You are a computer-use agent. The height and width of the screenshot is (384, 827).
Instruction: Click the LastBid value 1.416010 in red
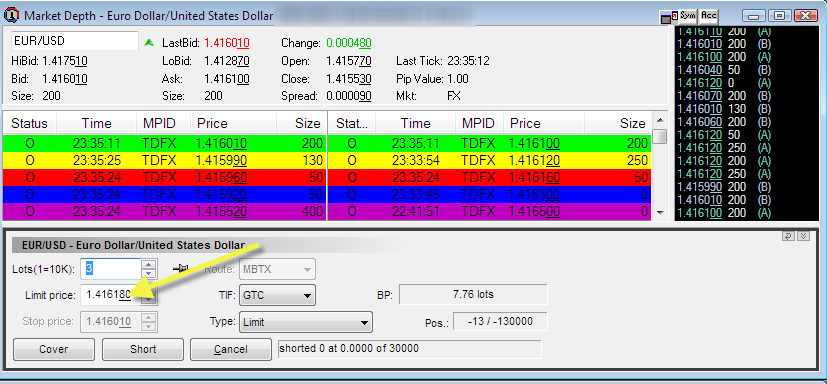click(x=227, y=43)
